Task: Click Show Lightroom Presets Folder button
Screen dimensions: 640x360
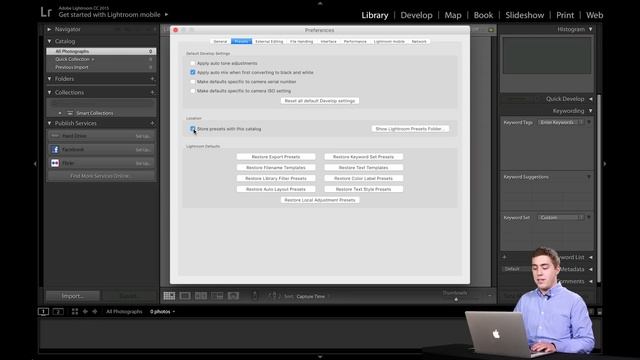Action: tap(410, 129)
